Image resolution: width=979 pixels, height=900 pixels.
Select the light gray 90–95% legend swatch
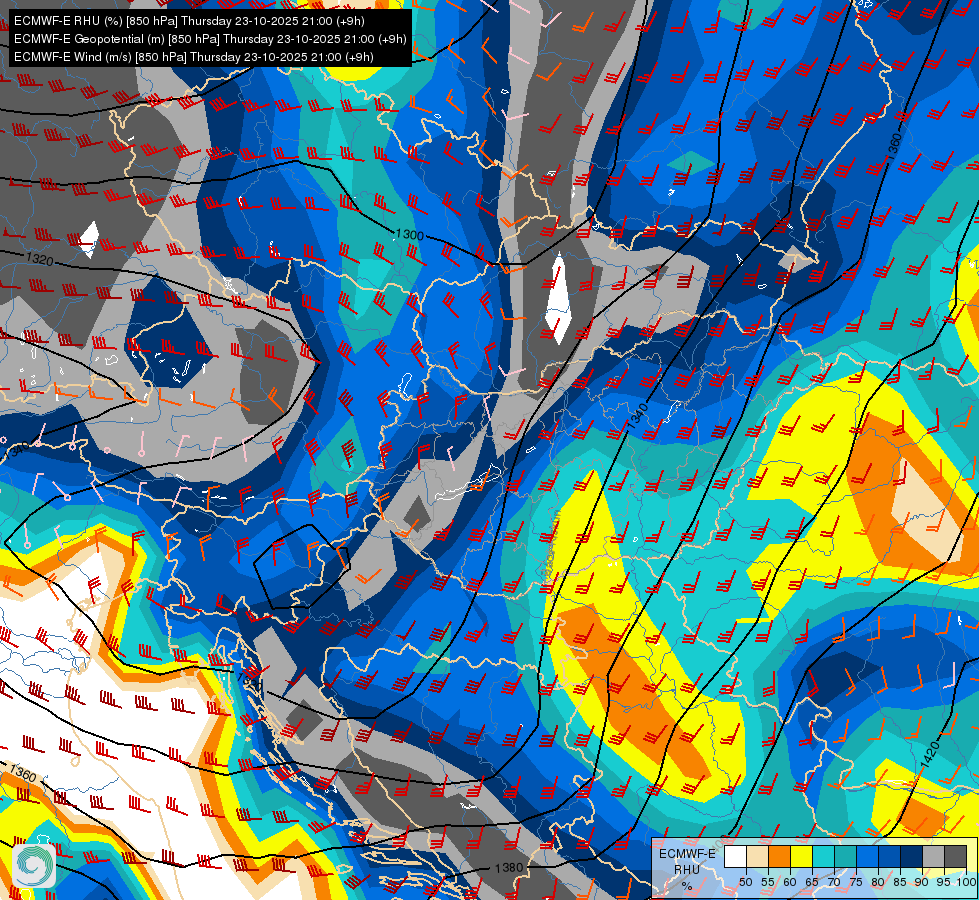click(x=933, y=856)
